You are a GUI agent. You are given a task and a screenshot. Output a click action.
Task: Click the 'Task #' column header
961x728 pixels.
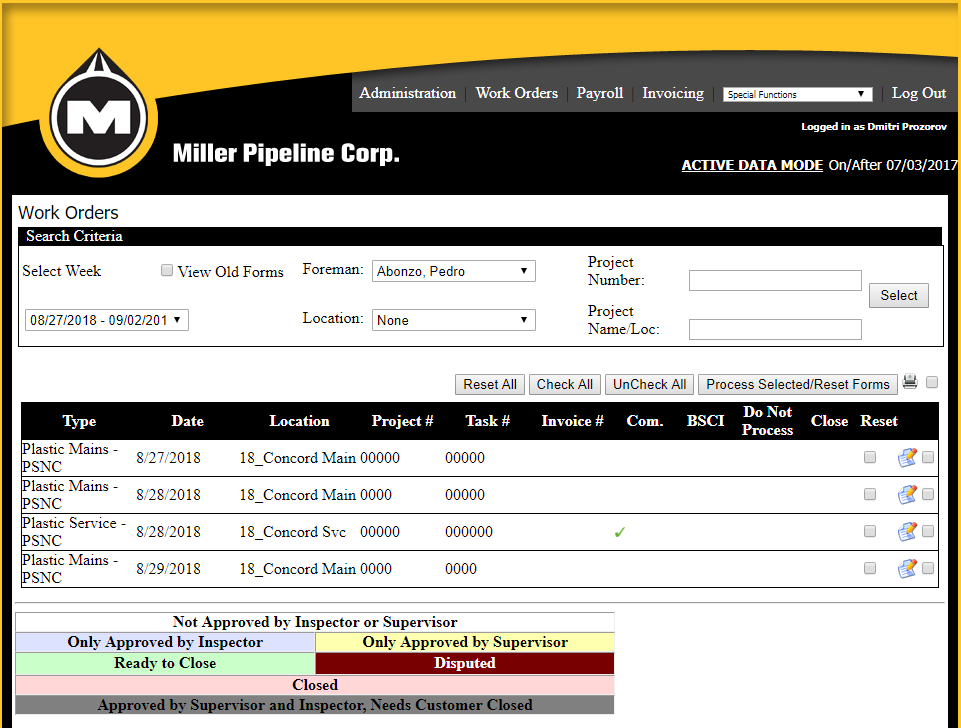(487, 421)
